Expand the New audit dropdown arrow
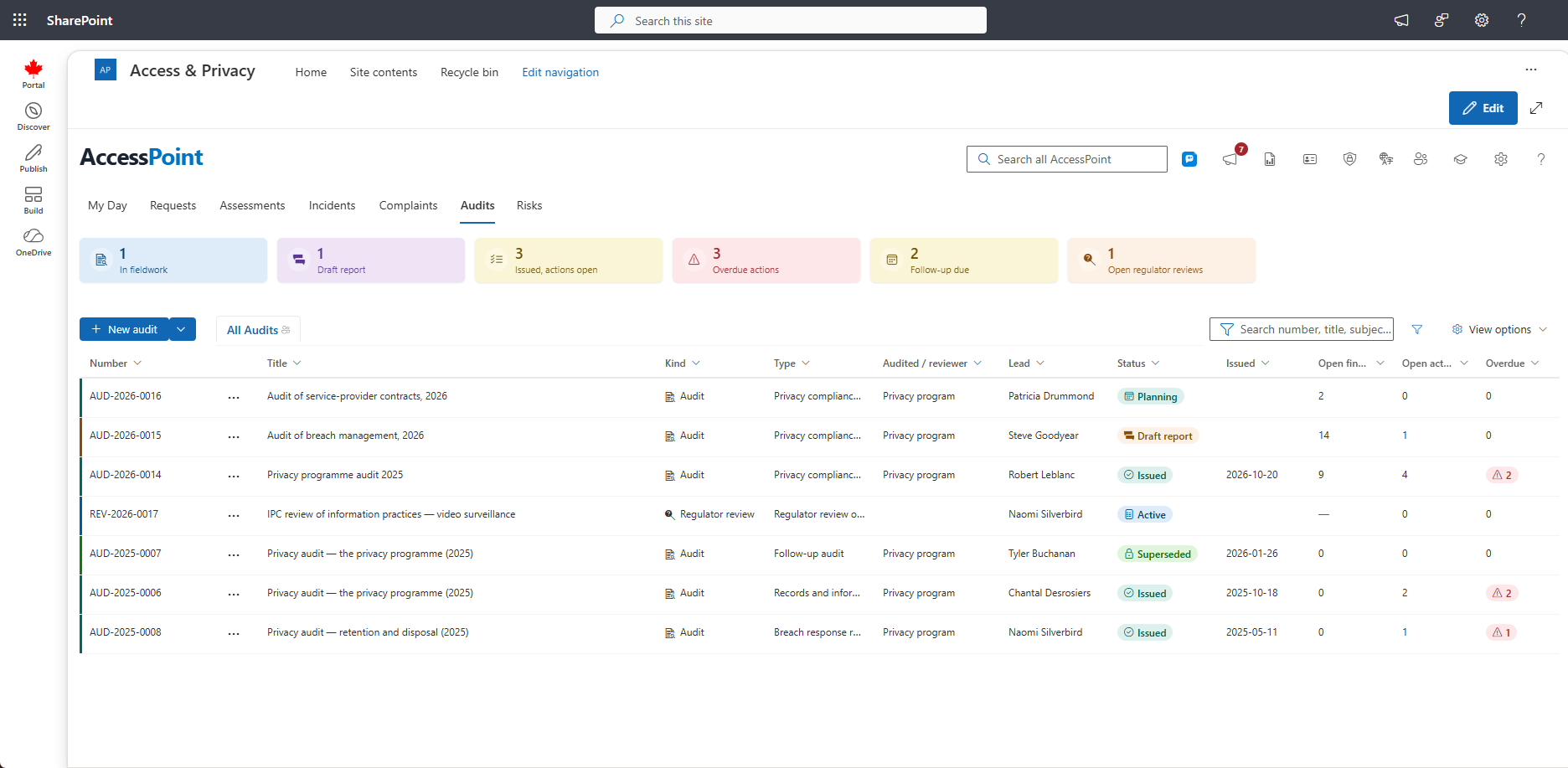The image size is (1568, 768). pyautogui.click(x=181, y=329)
